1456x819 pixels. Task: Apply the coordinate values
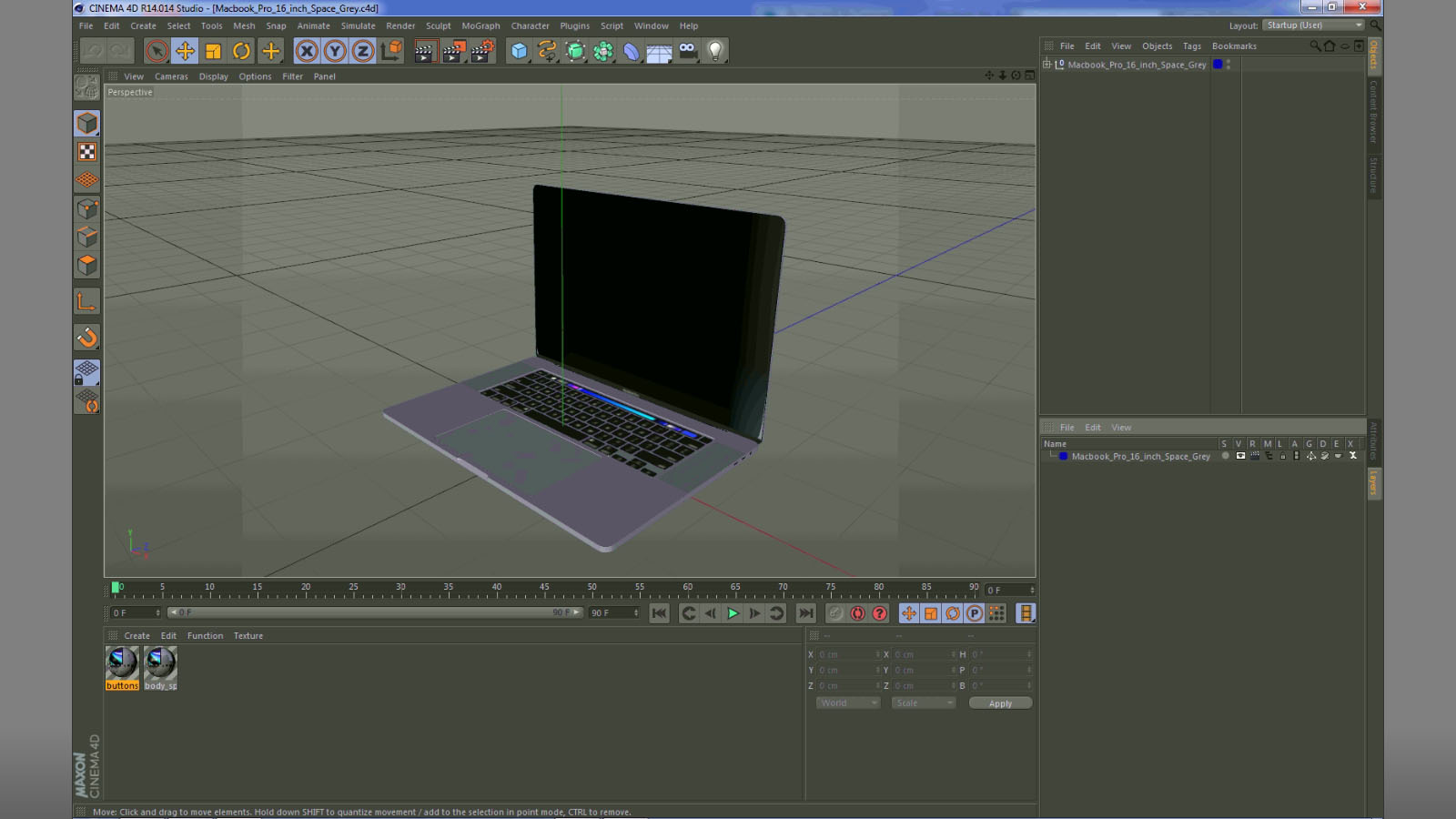[1000, 703]
